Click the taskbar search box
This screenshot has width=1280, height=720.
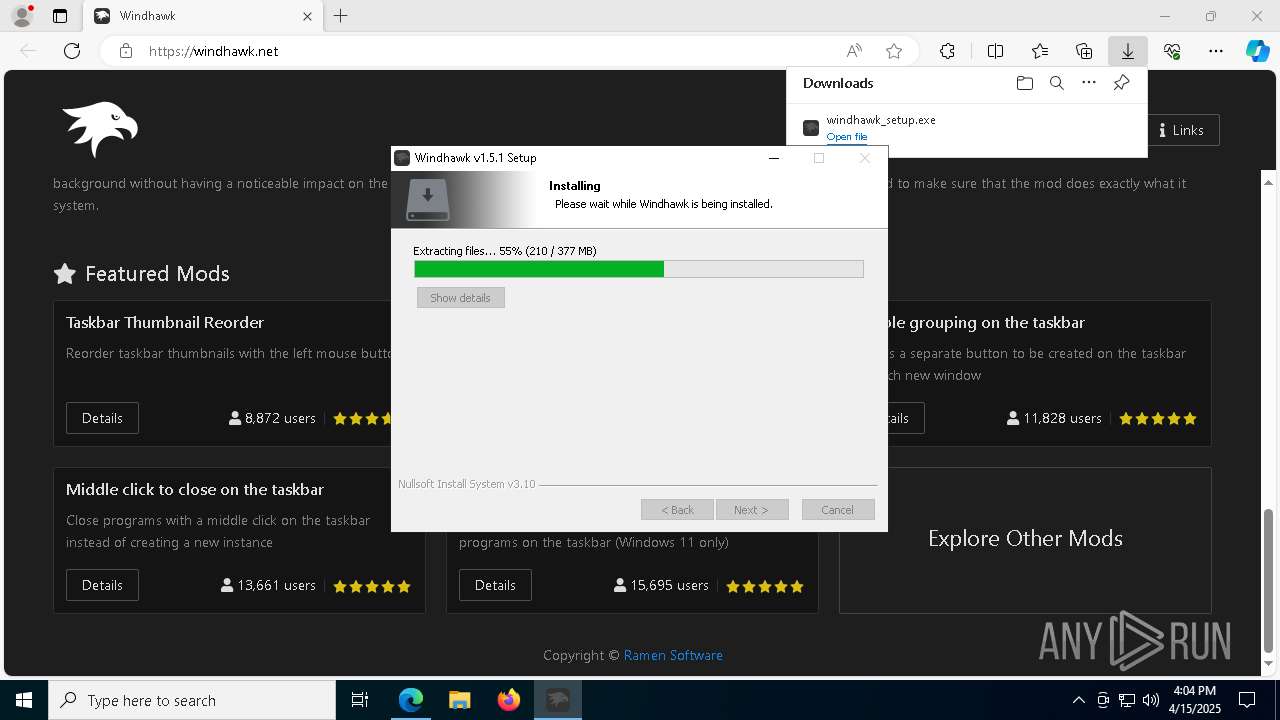click(x=192, y=700)
